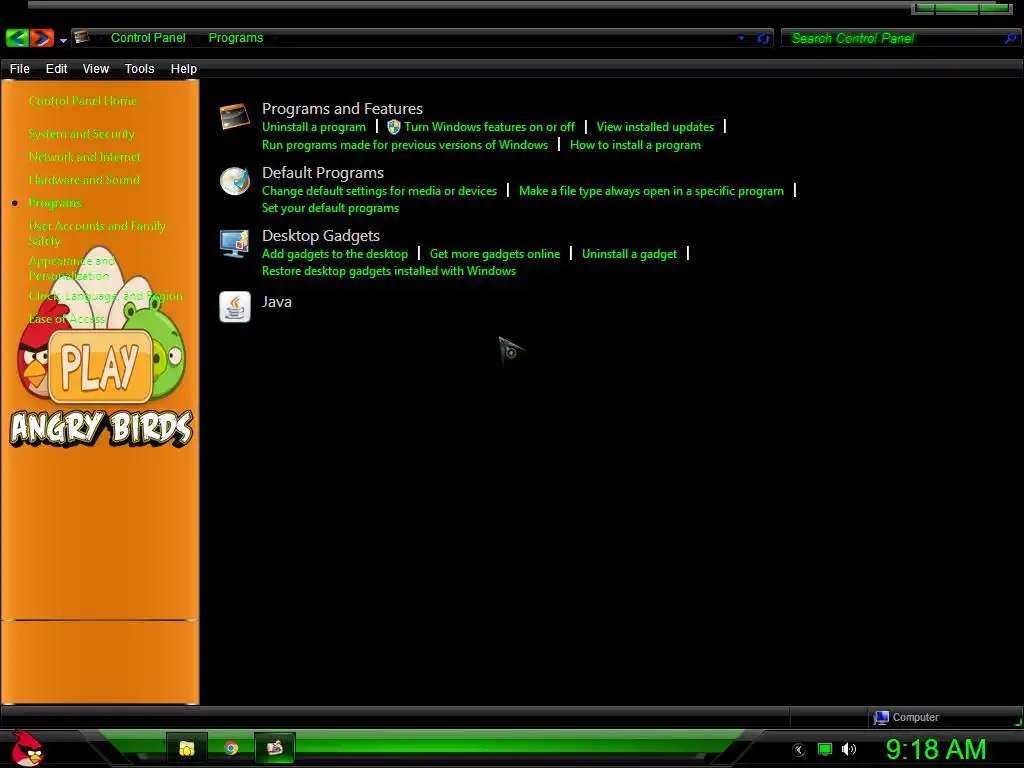Click Turn Windows features on or off
Screen dimensions: 1024x768
point(489,127)
